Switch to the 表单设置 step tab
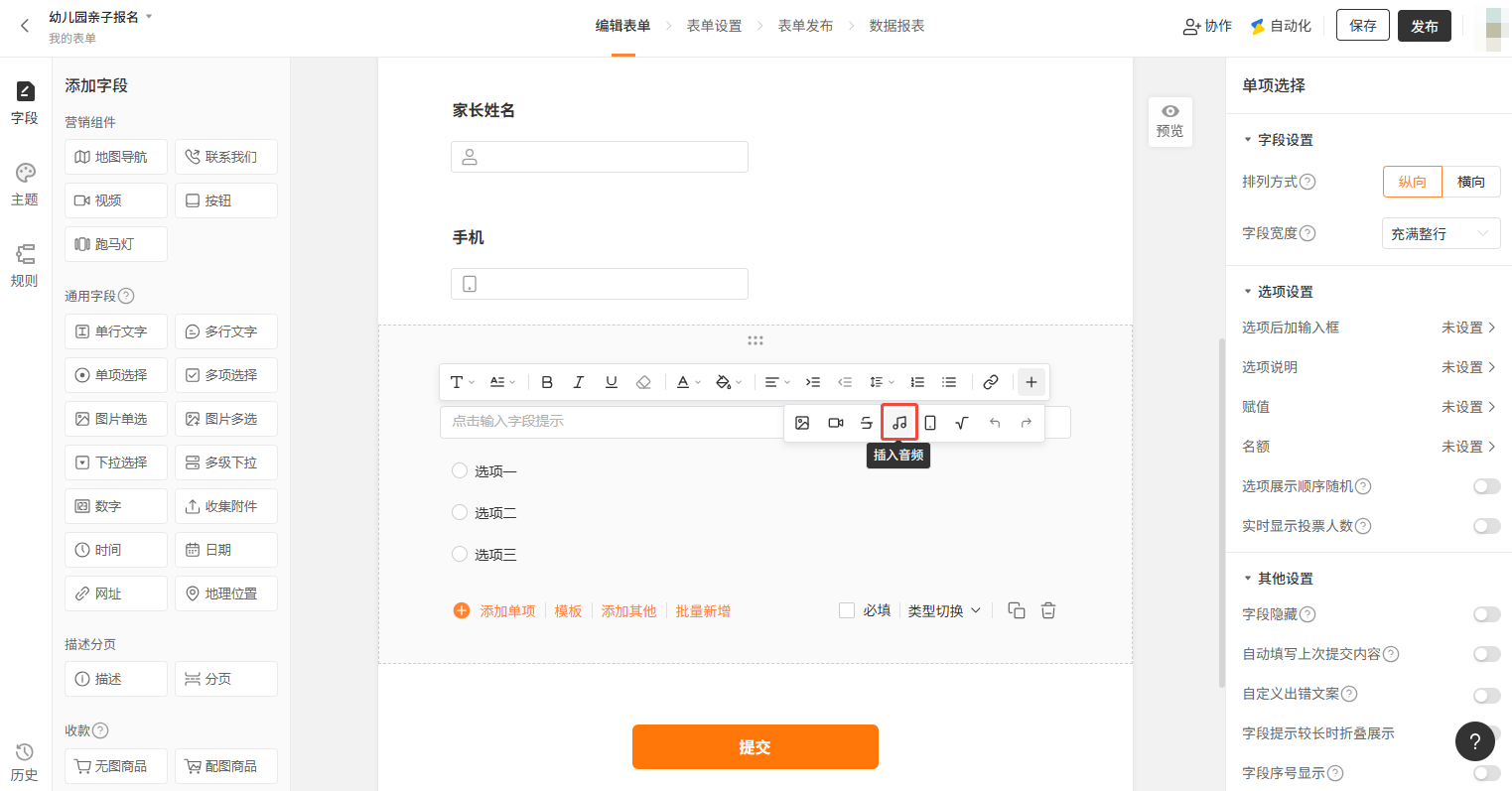Image resolution: width=1512 pixels, height=791 pixels. pos(714,26)
